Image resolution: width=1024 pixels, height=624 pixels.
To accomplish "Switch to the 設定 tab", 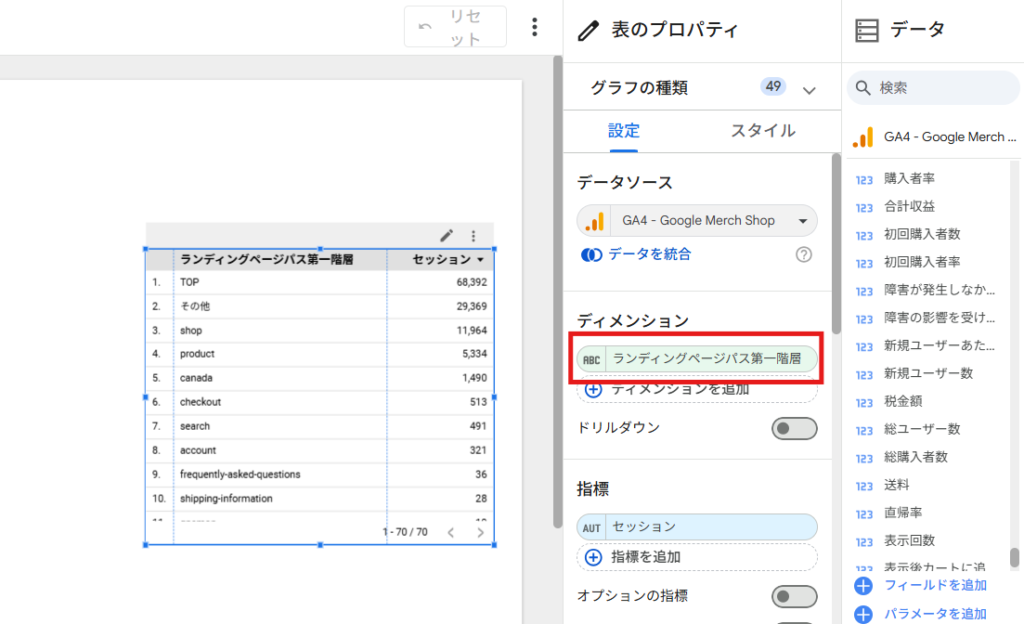I will (624, 131).
